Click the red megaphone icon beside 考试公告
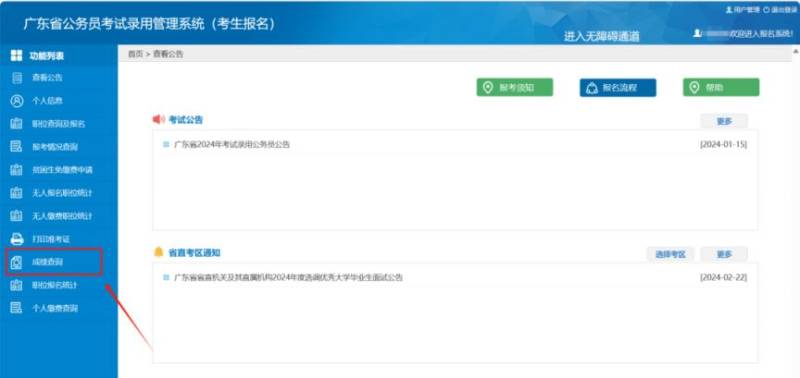Image resolution: width=800 pixels, height=378 pixels. pos(159,119)
